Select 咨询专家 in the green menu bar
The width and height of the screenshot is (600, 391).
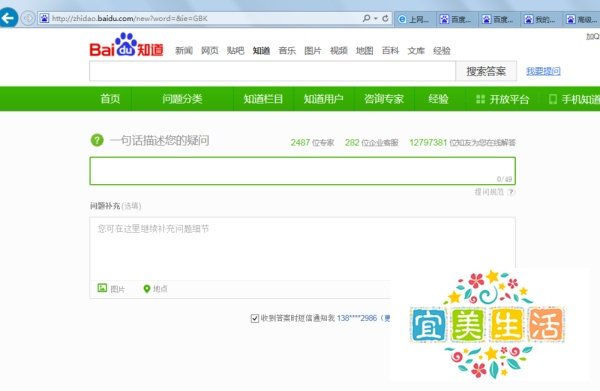pyautogui.click(x=384, y=99)
